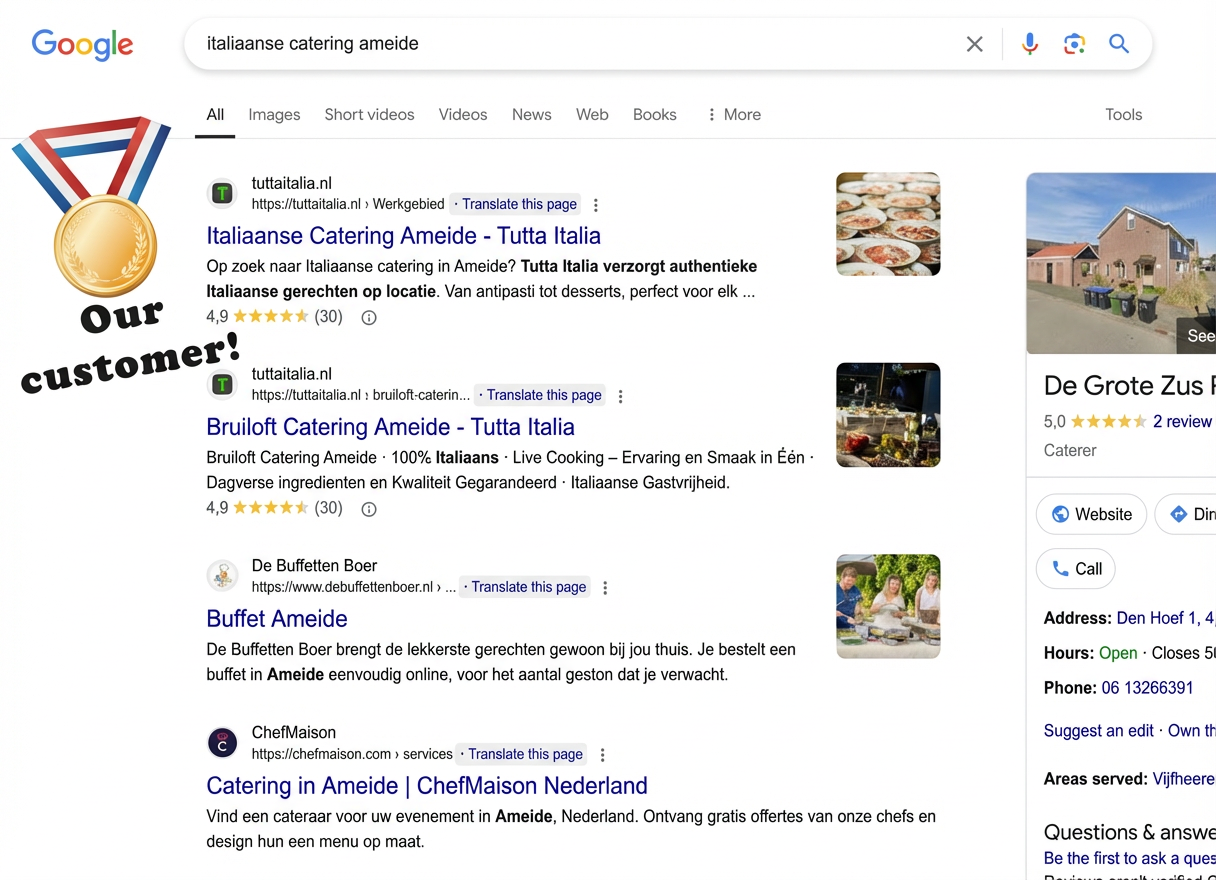Start voice search with microphone icon
This screenshot has height=880, width=1216.
[x=1029, y=44]
